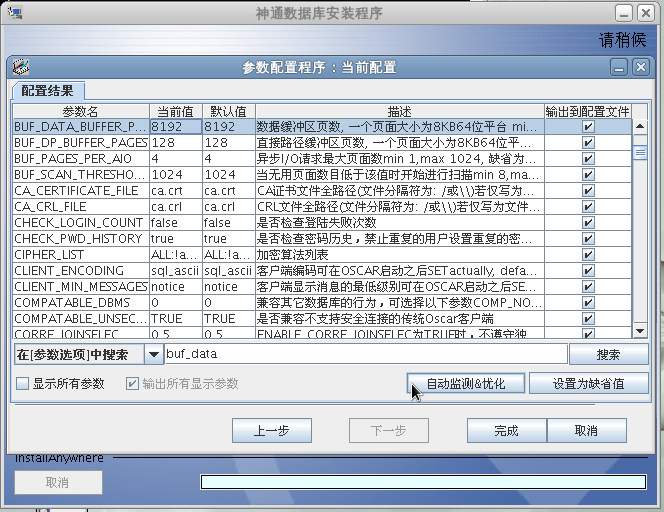
Task: Minimize the installer main window
Action: click(624, 13)
